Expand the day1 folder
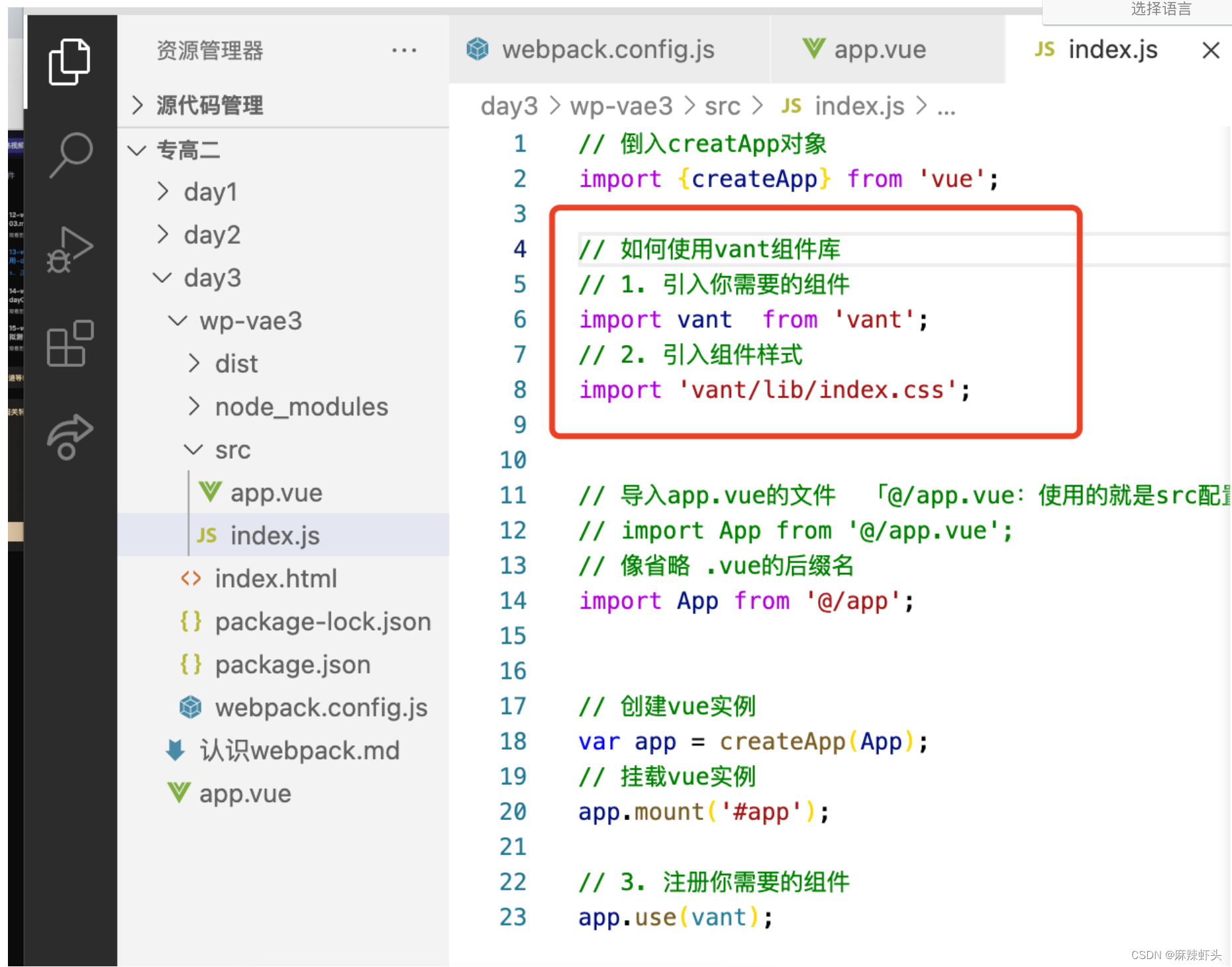The image size is (1232, 967). click(x=283, y=191)
